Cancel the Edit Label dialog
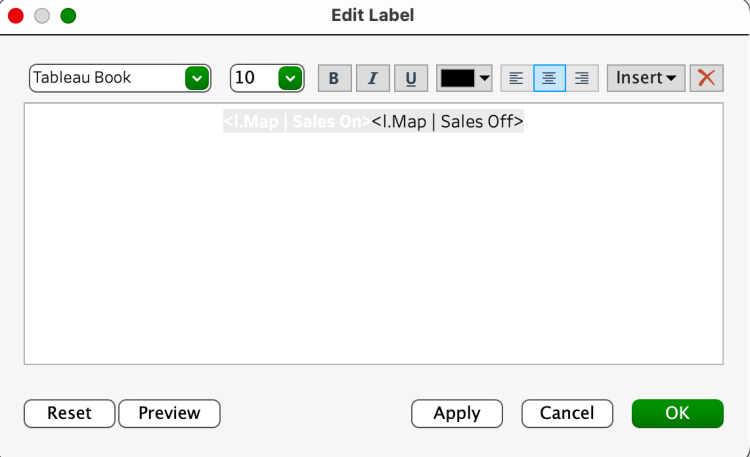This screenshot has height=457, width=750. (567, 413)
